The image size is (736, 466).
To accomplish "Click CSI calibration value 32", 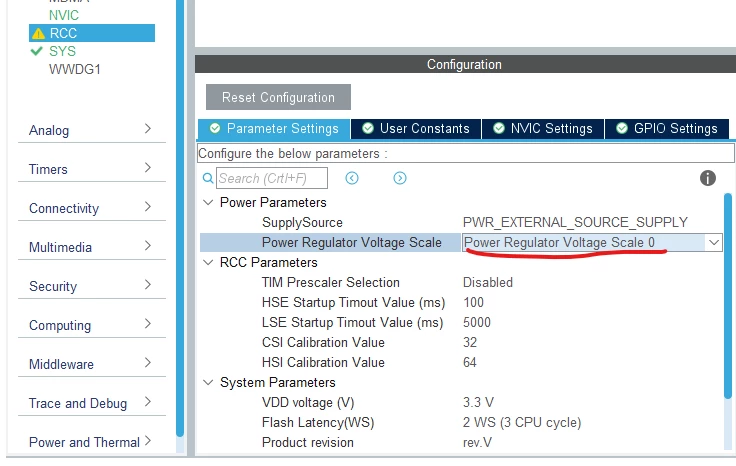I will [x=470, y=343].
